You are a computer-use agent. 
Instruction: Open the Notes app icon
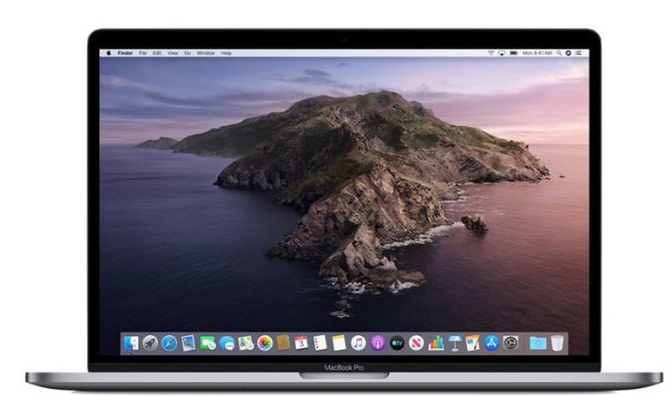[x=339, y=343]
